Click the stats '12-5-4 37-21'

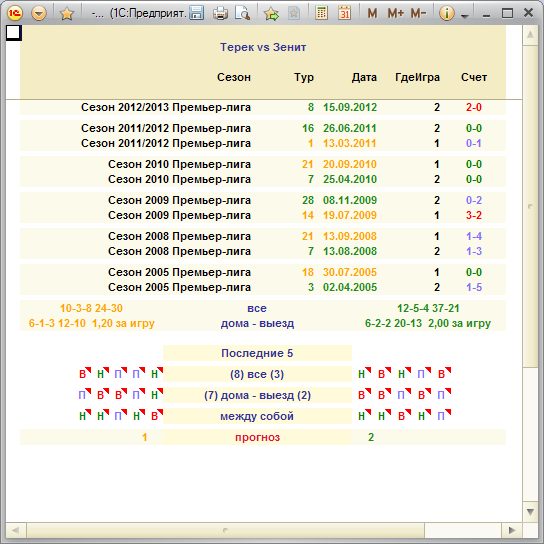coord(428,308)
